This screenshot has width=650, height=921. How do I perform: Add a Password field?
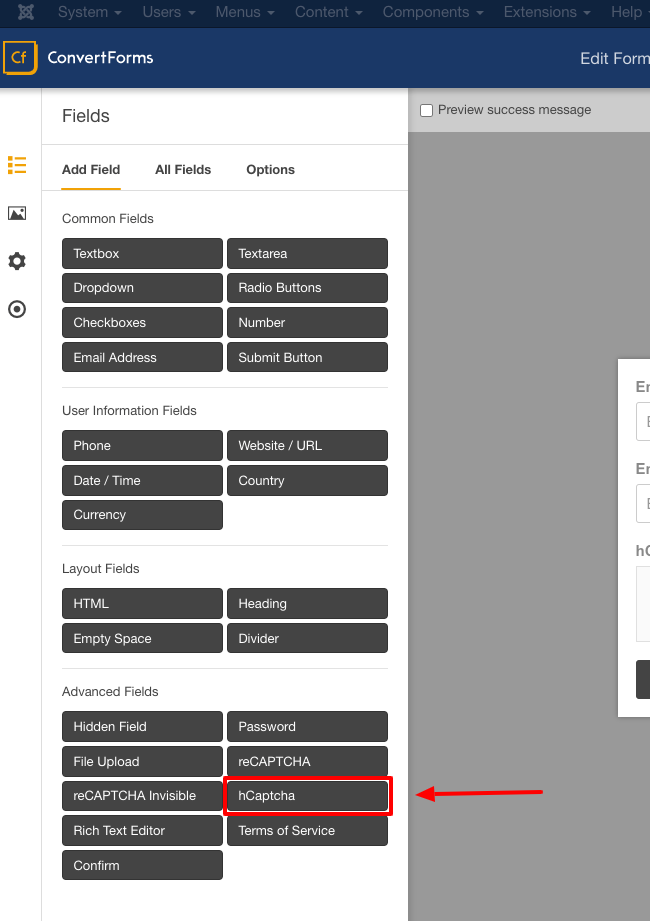308,727
